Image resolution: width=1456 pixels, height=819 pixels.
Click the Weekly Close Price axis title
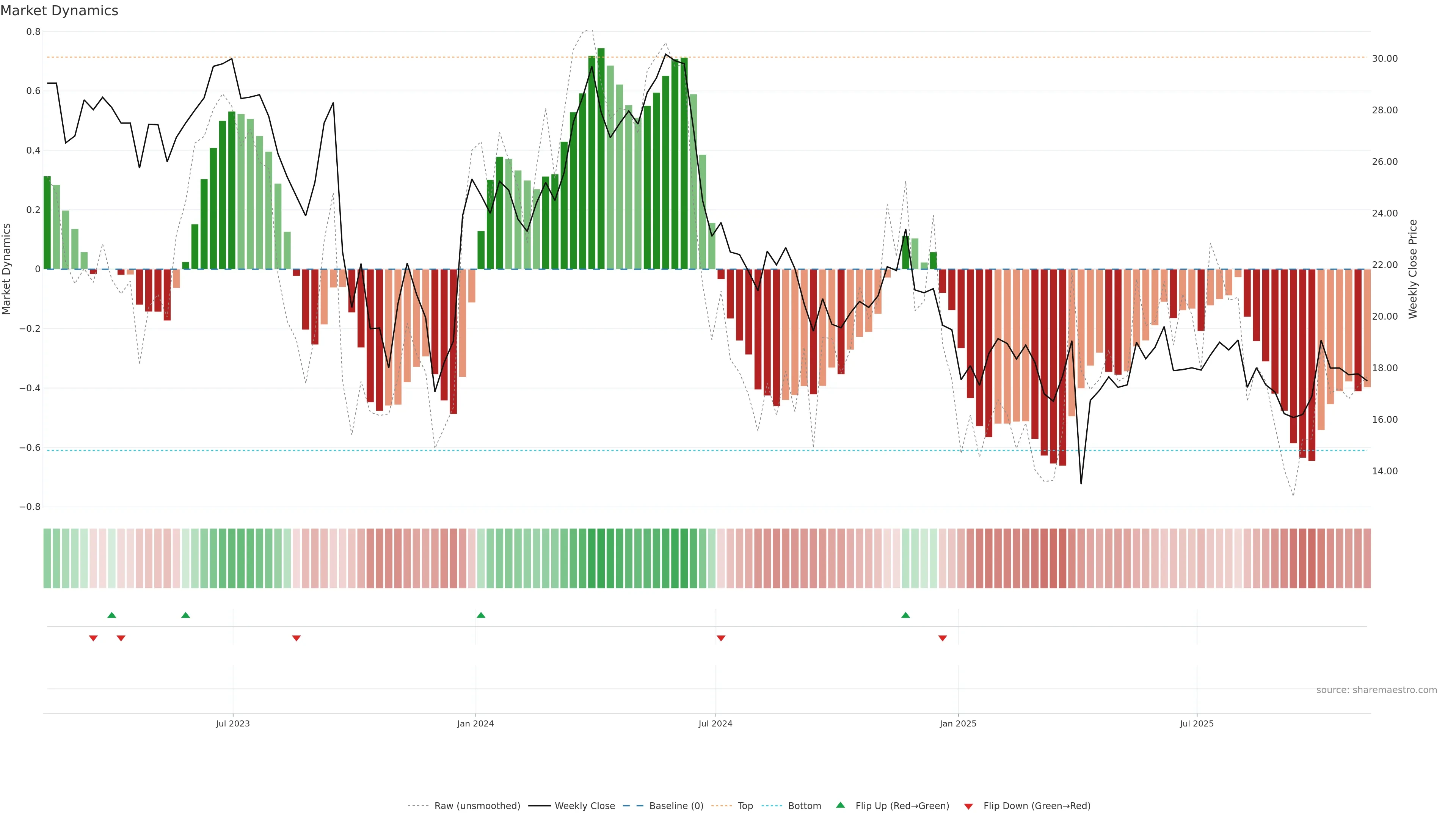(1413, 269)
